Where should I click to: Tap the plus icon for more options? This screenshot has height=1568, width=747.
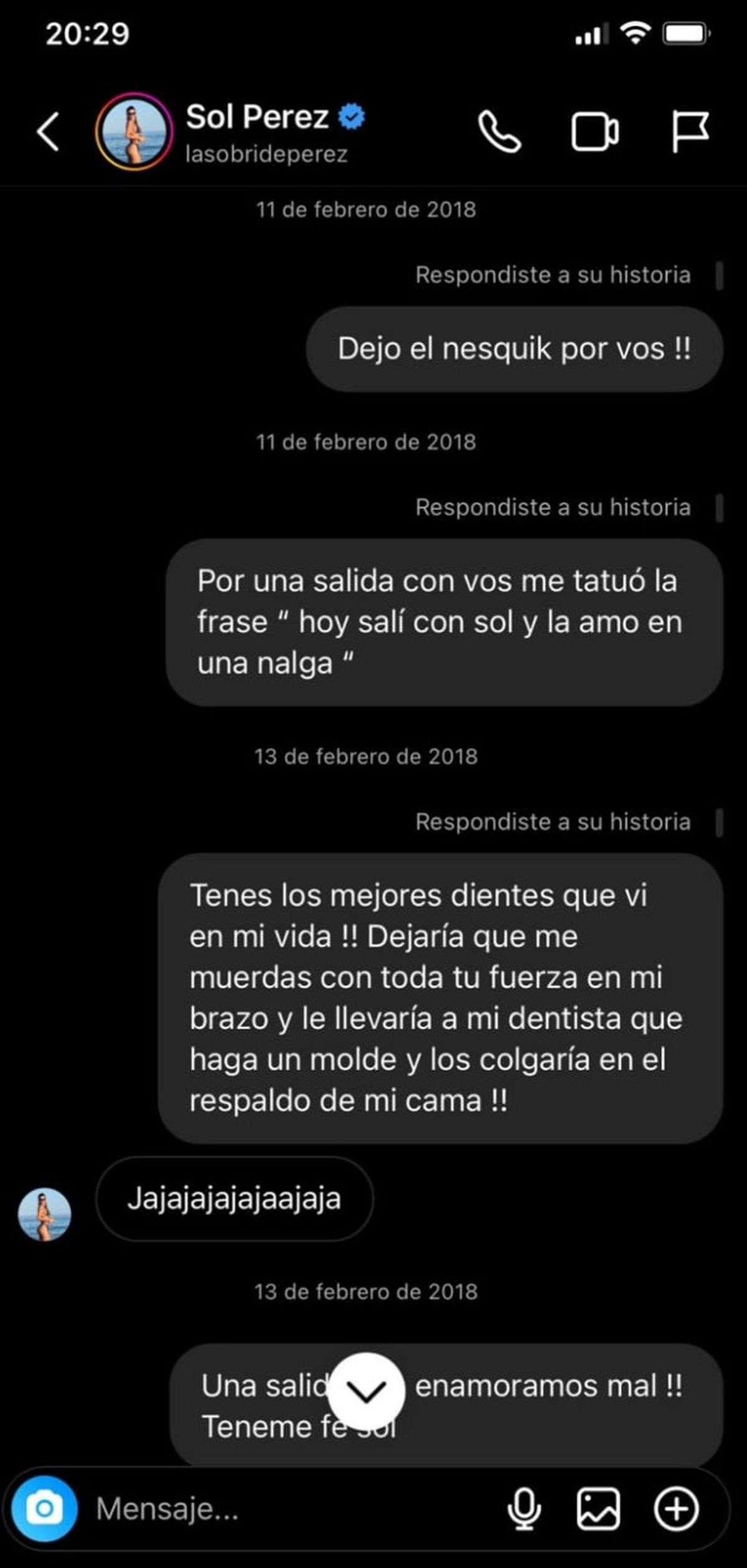pyautogui.click(x=676, y=1509)
